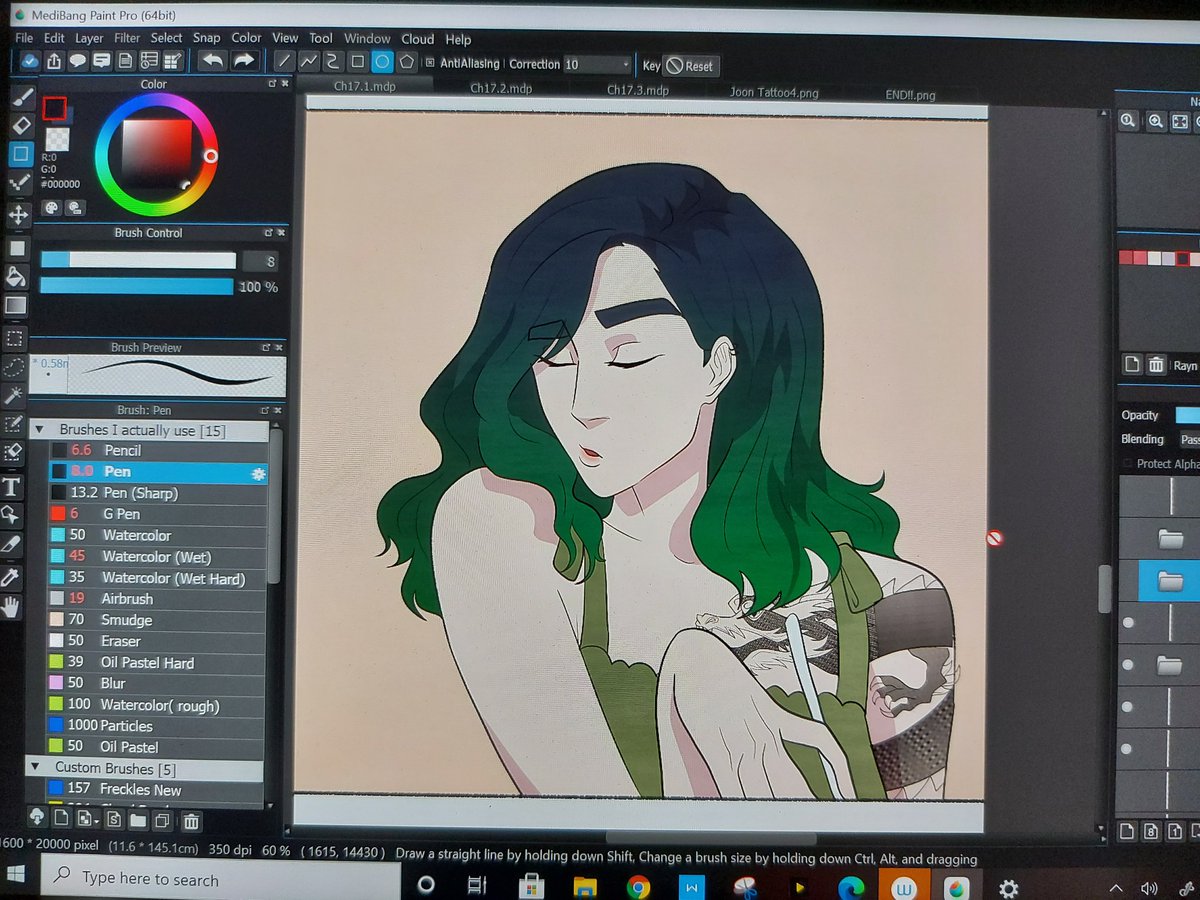This screenshot has height=900, width=1200.
Task: Delete palette color with trash icon
Action: click(x=1156, y=365)
